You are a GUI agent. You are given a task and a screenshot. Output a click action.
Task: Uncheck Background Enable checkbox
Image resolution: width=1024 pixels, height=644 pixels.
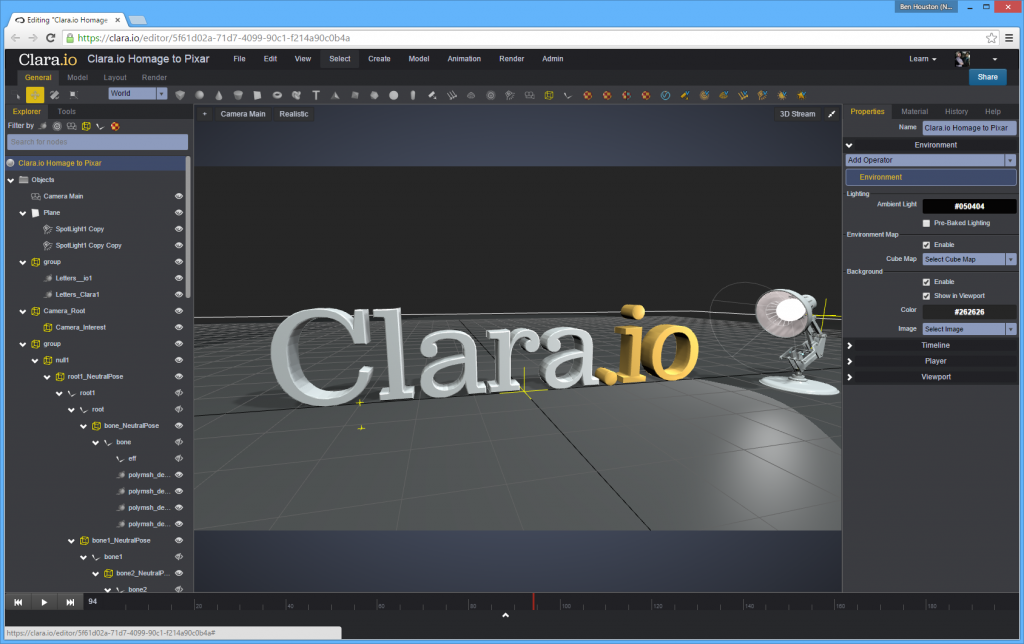coord(926,282)
